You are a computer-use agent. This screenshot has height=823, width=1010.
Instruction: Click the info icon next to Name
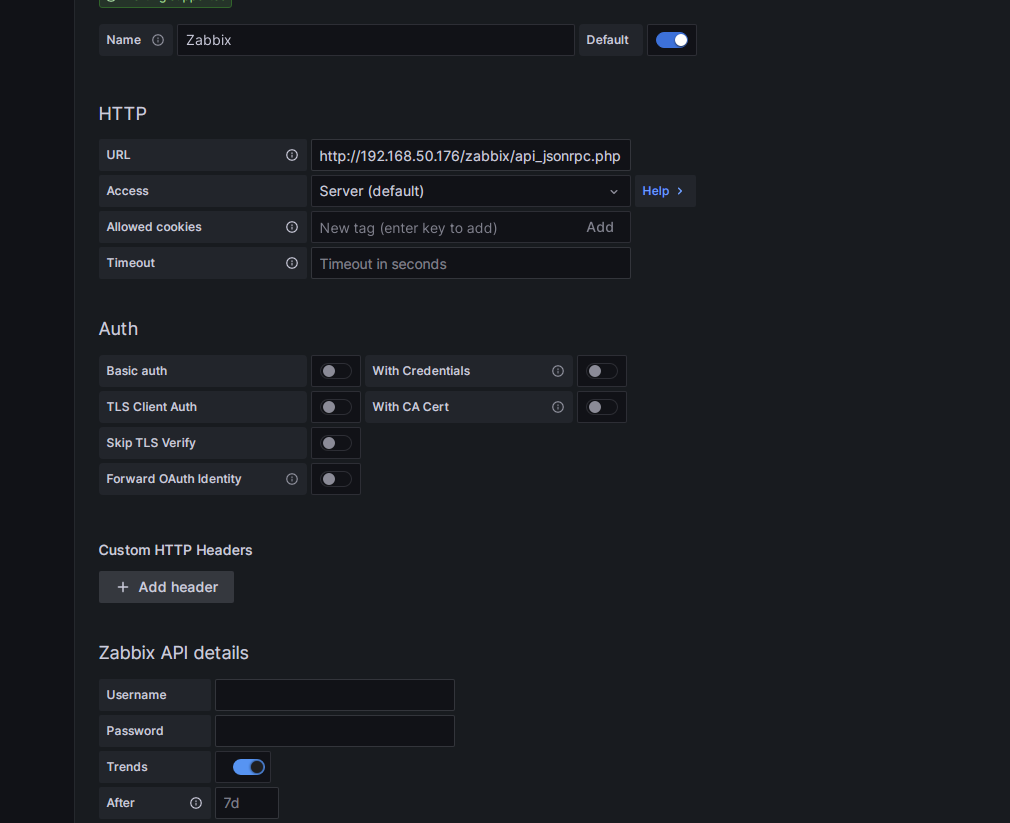(x=158, y=40)
